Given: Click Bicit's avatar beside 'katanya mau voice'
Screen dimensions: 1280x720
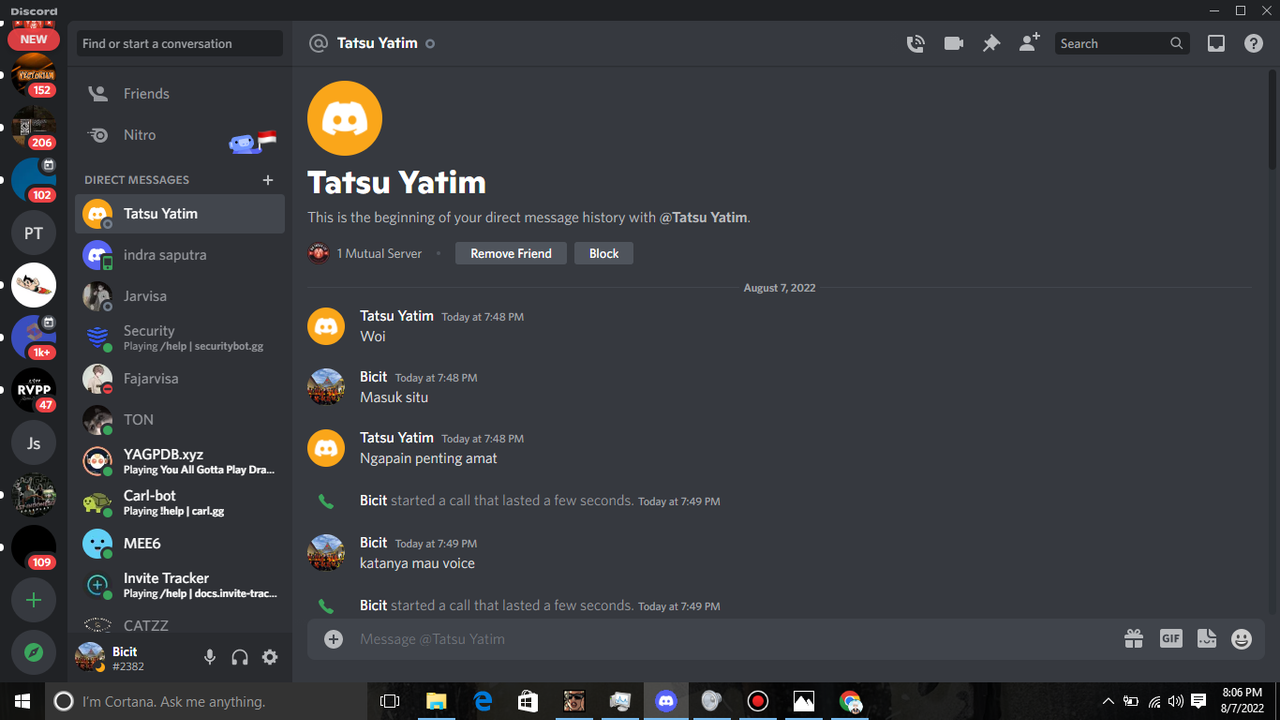Looking at the screenshot, I should (x=326, y=553).
